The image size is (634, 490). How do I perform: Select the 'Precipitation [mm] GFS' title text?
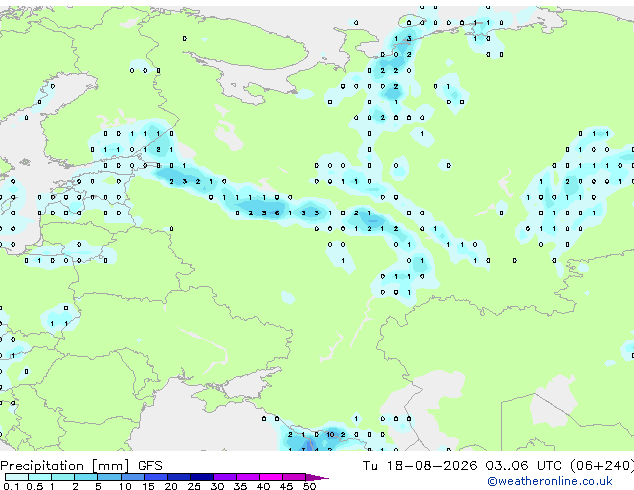(81, 466)
